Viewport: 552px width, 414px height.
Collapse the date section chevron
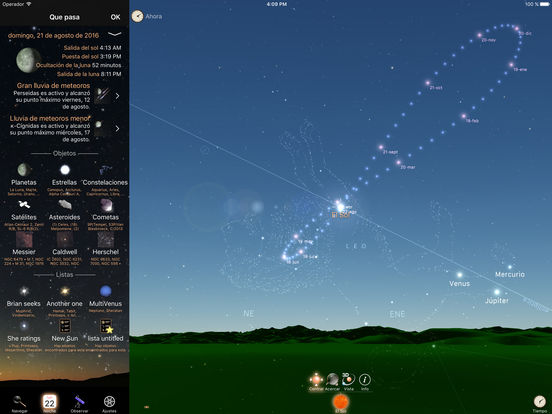(115, 34)
